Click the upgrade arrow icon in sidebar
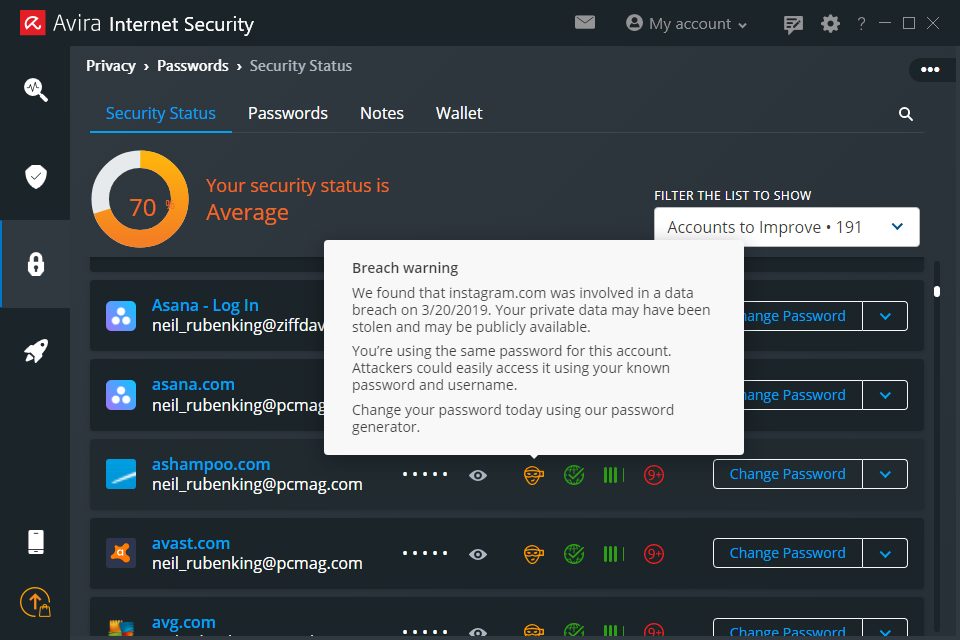960x640 pixels. [x=36, y=603]
